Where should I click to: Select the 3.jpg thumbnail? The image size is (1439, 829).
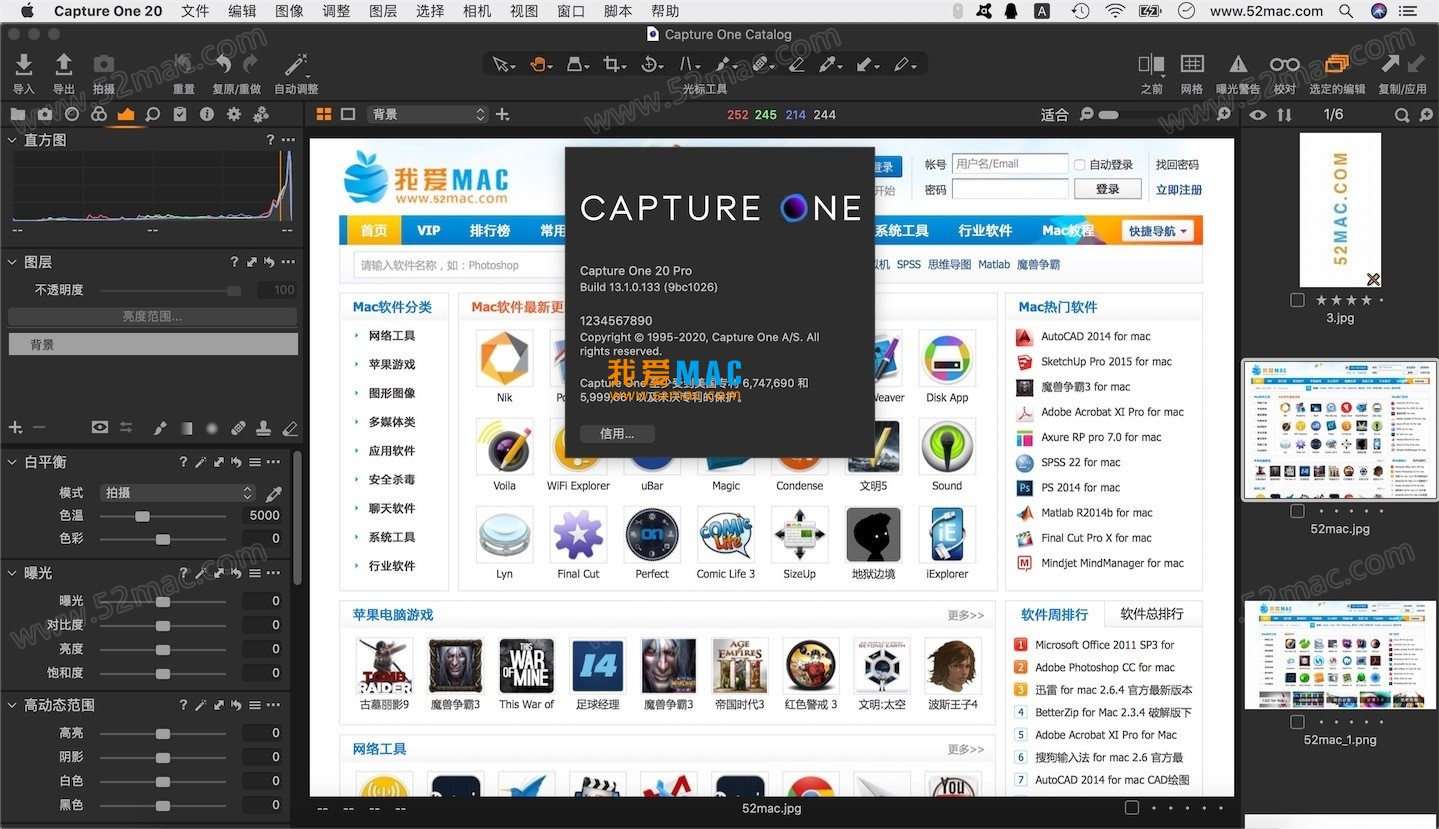pyautogui.click(x=1340, y=210)
